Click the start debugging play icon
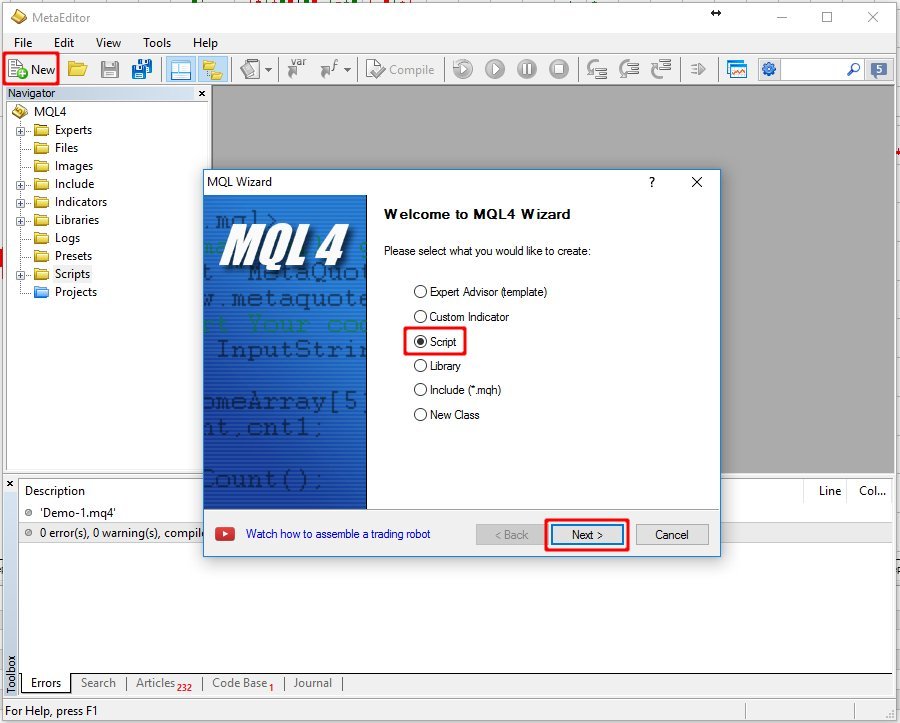 (495, 69)
